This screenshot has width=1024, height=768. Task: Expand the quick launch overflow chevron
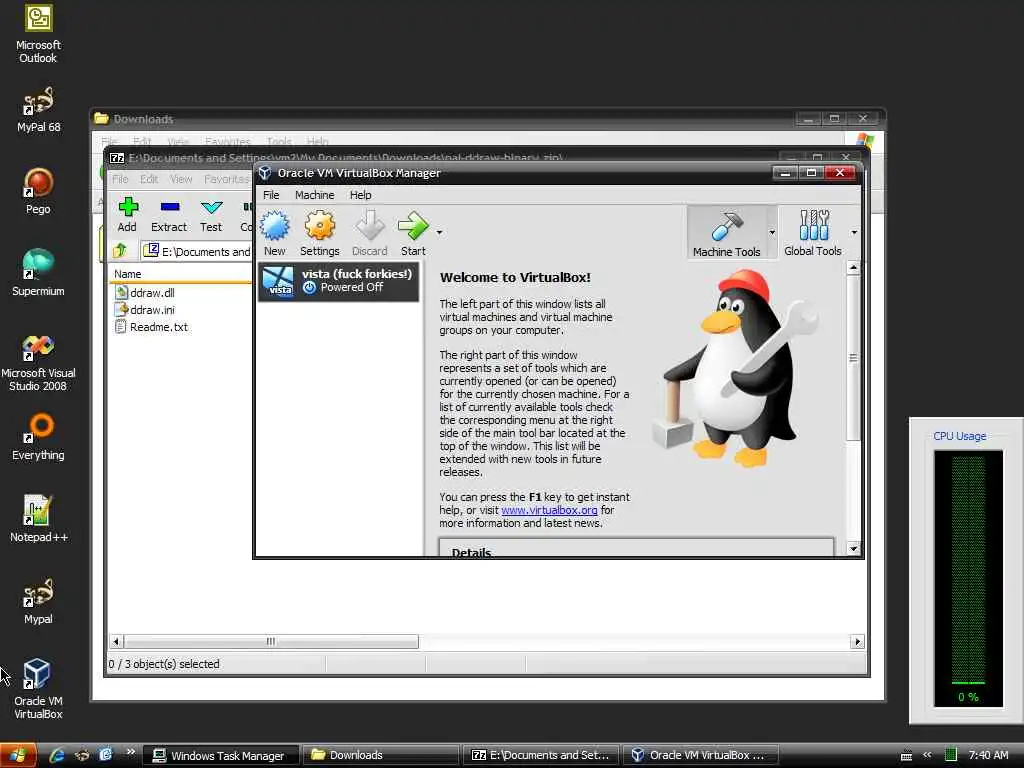coord(130,752)
